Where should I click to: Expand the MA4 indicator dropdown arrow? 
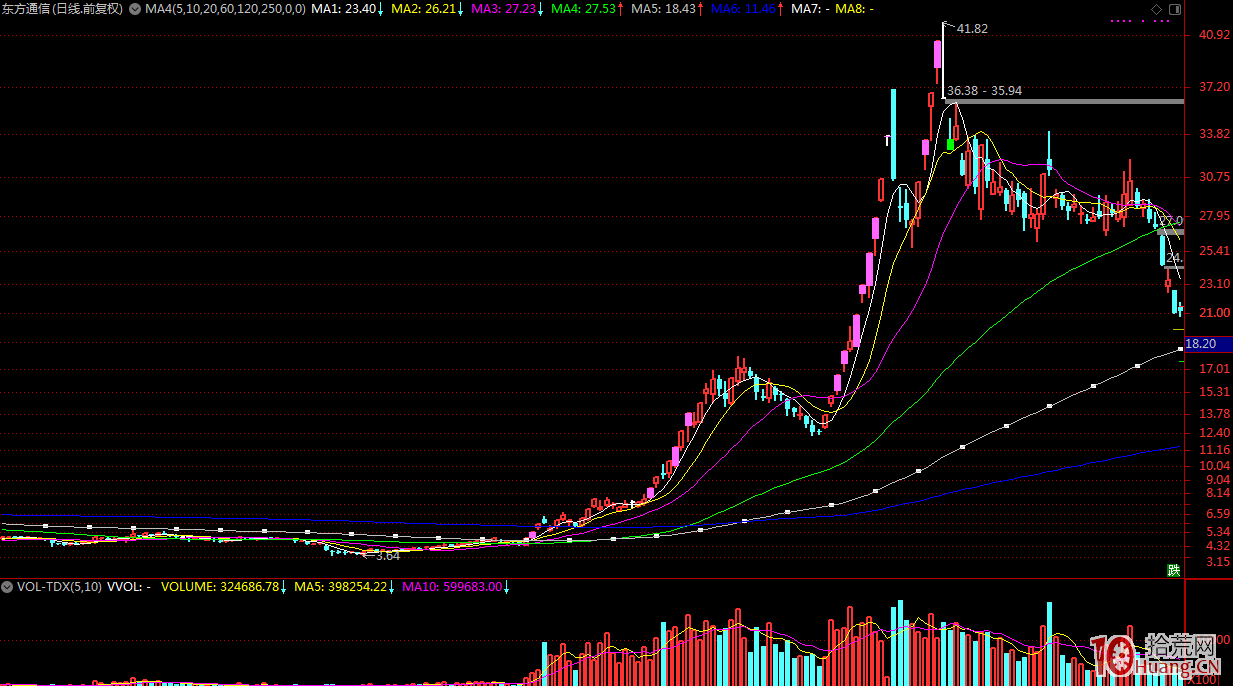tap(136, 9)
